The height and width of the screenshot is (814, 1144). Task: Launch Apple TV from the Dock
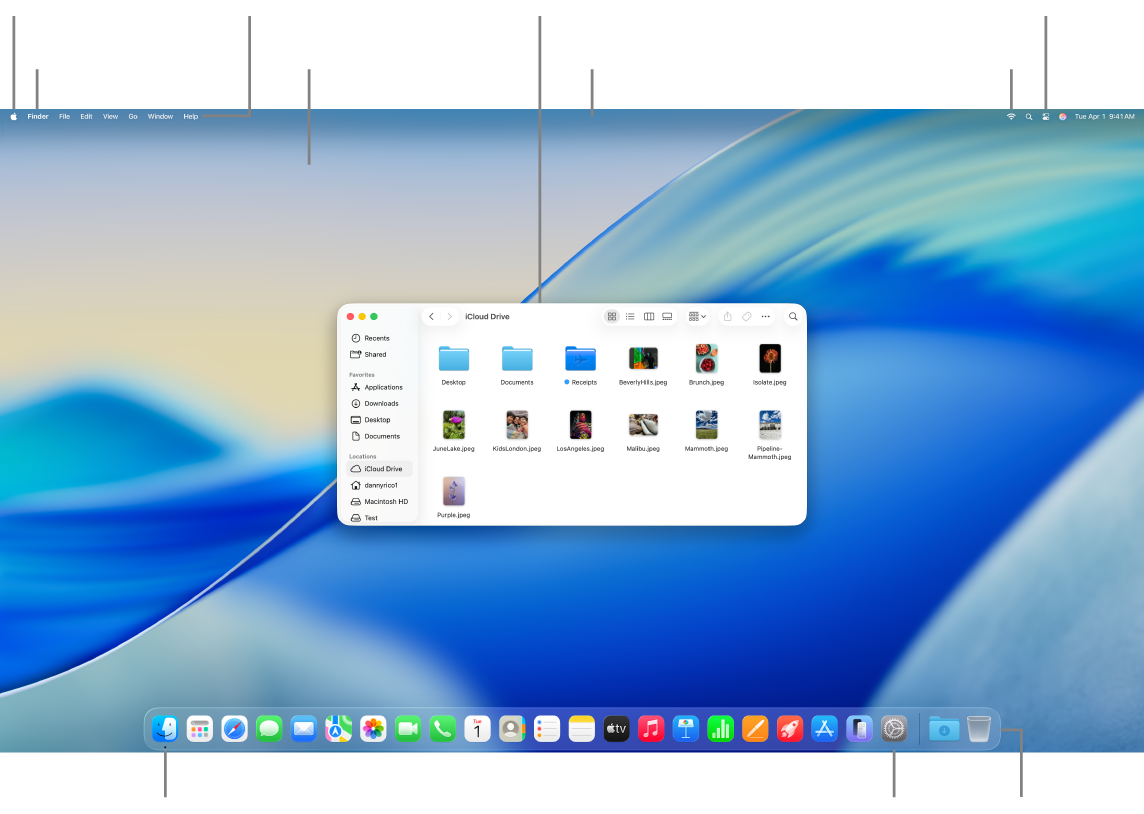(617, 729)
